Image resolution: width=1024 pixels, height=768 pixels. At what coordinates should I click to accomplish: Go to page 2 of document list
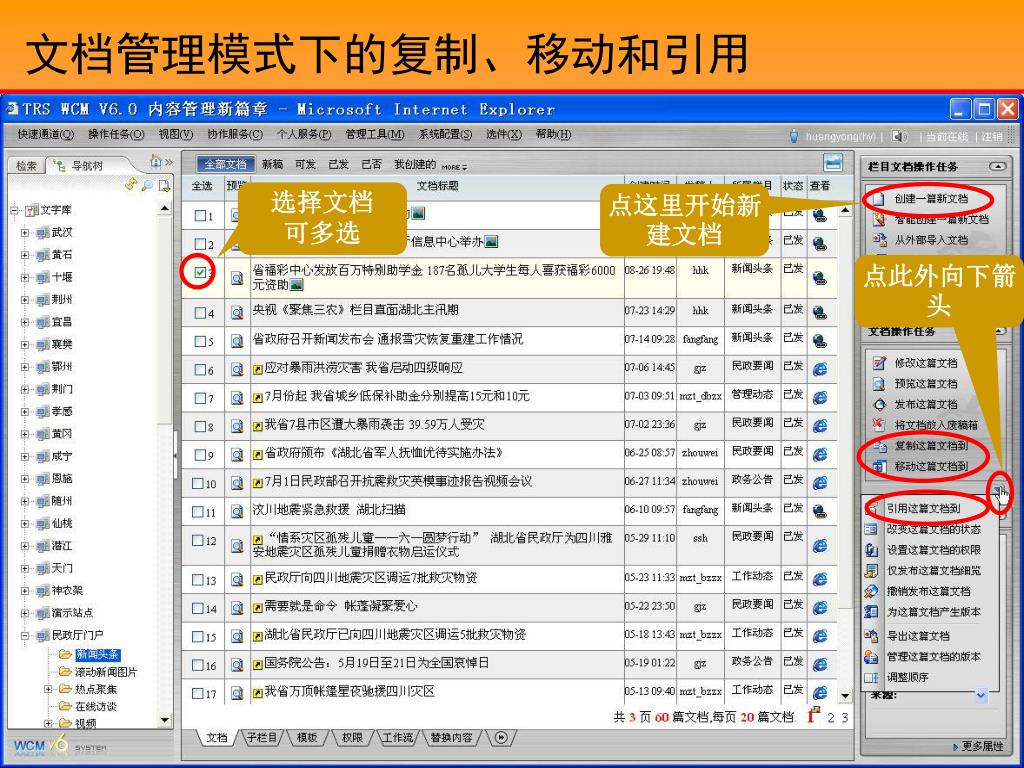[831, 717]
